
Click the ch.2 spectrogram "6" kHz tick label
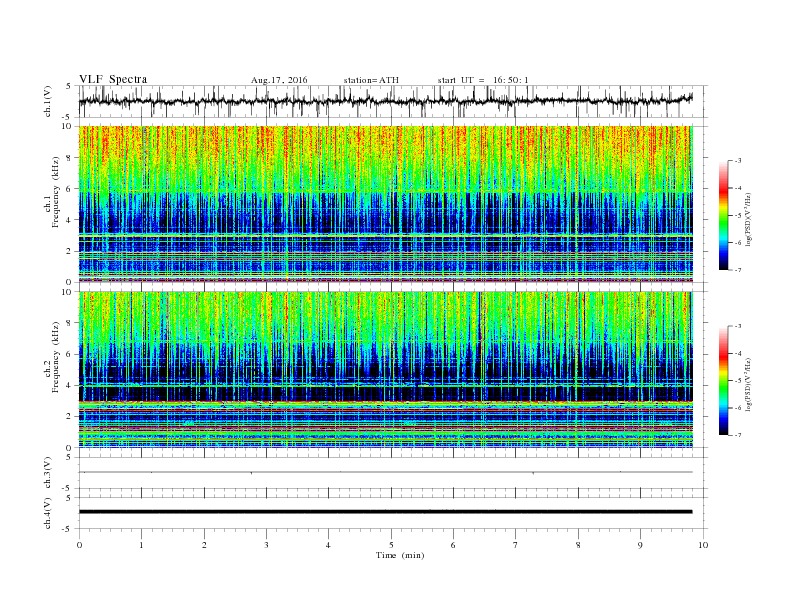69,354
